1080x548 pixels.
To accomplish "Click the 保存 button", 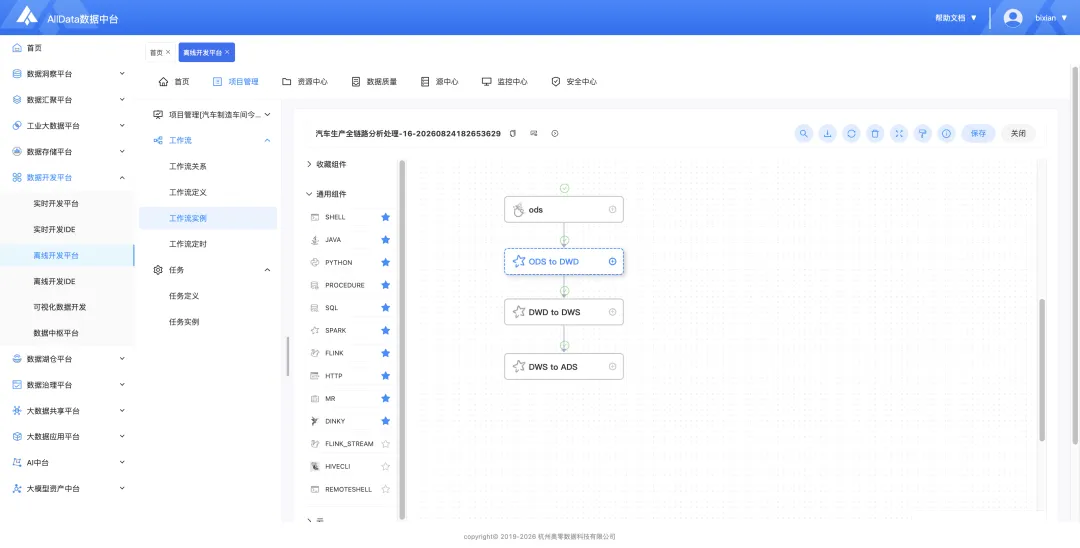I will [x=978, y=134].
